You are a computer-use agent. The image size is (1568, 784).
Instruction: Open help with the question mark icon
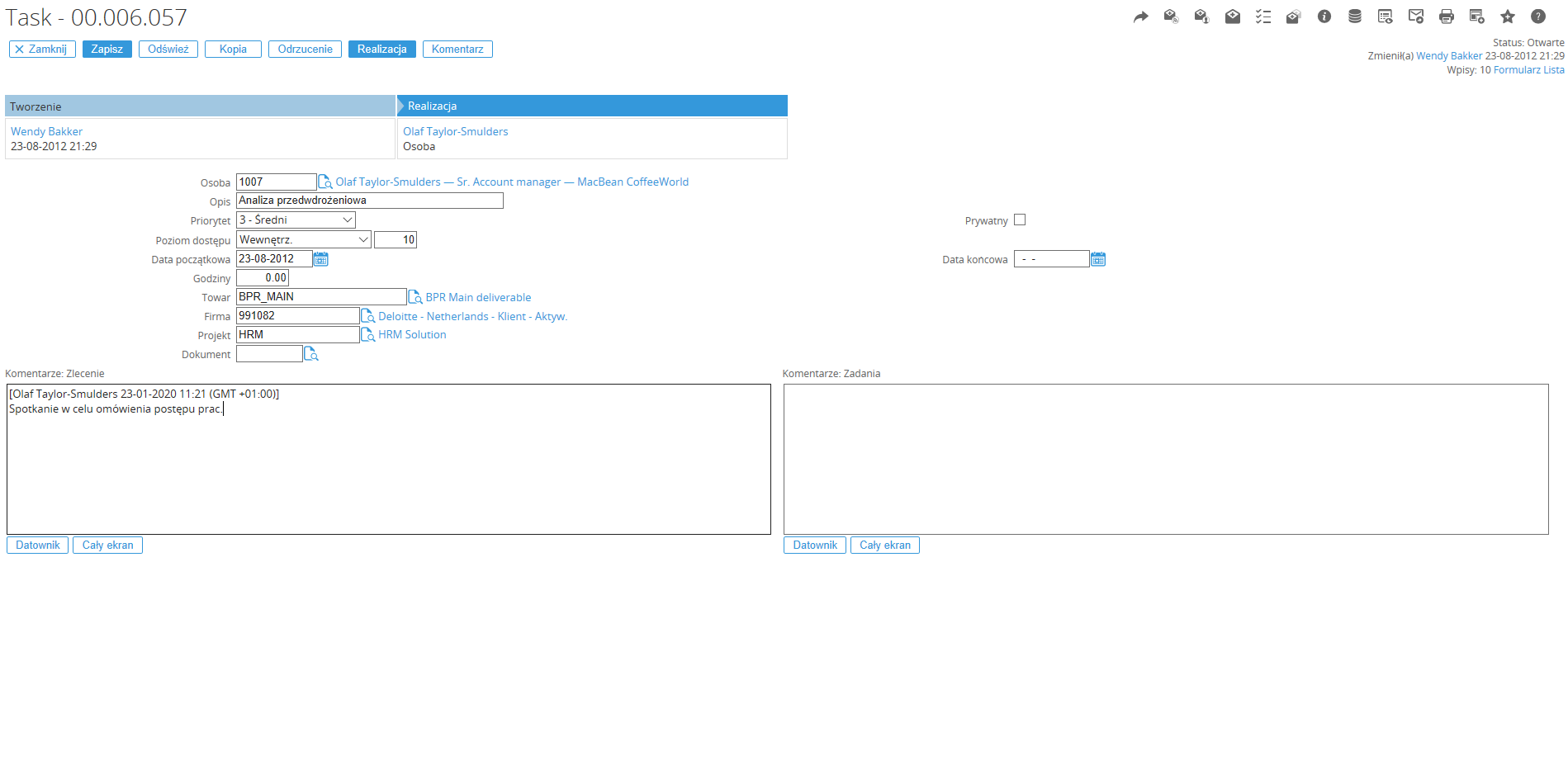(x=1537, y=17)
